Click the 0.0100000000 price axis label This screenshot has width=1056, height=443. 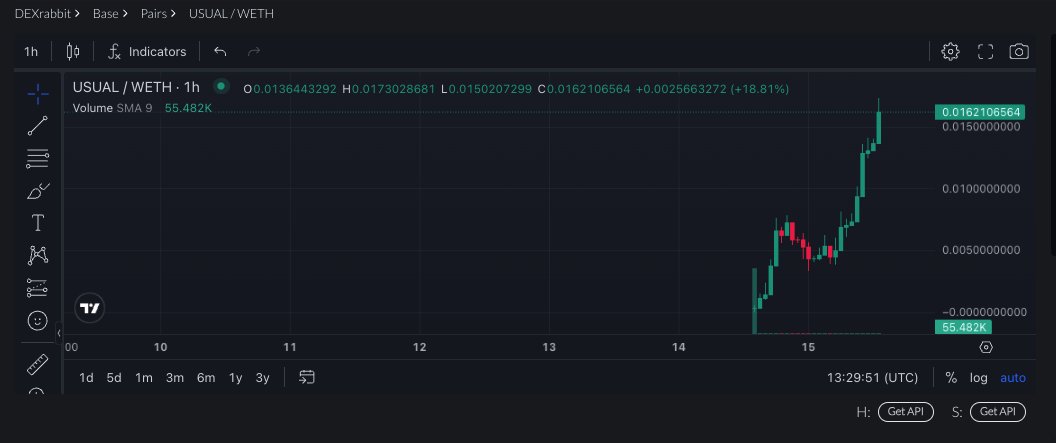tap(981, 189)
